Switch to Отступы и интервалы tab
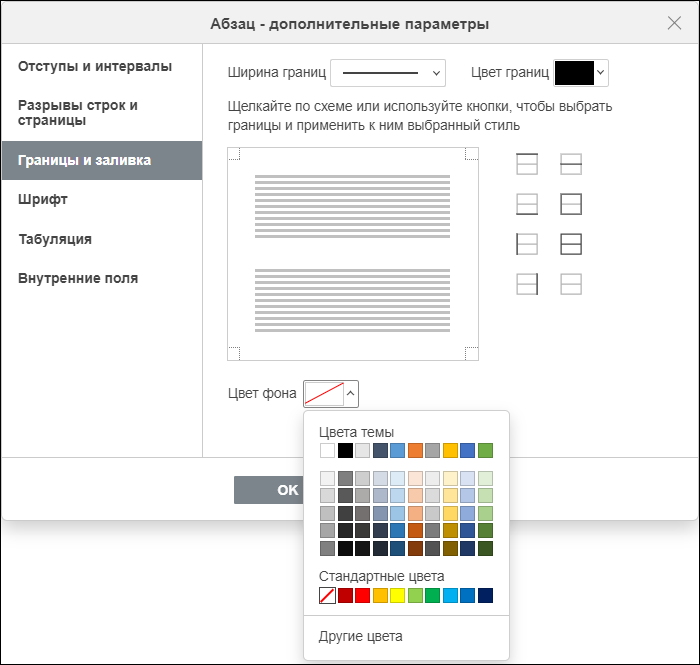Viewport: 700px width, 665px height. [102, 66]
